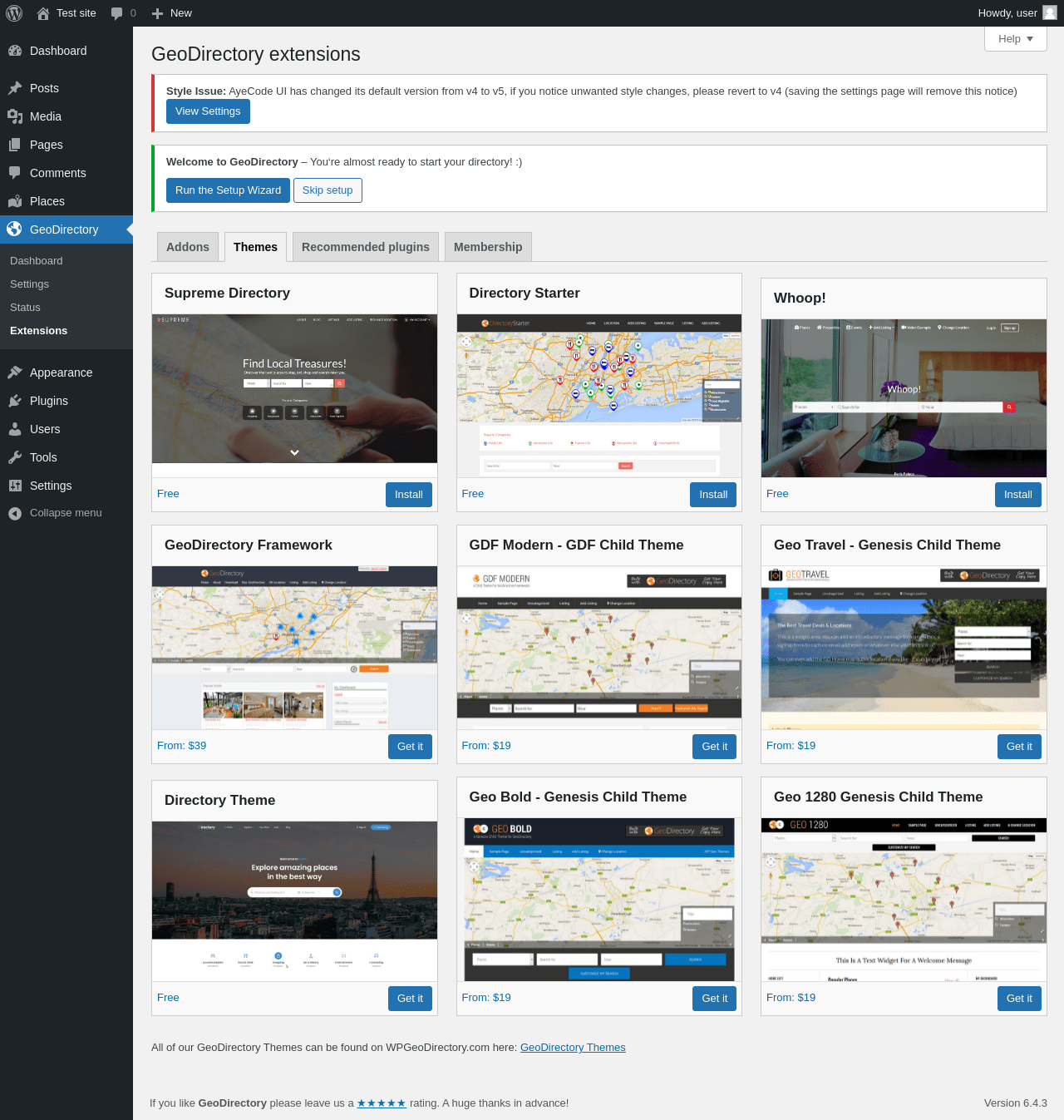Click the Pages icon in sidebar
1064x1120 pixels.
point(15,145)
